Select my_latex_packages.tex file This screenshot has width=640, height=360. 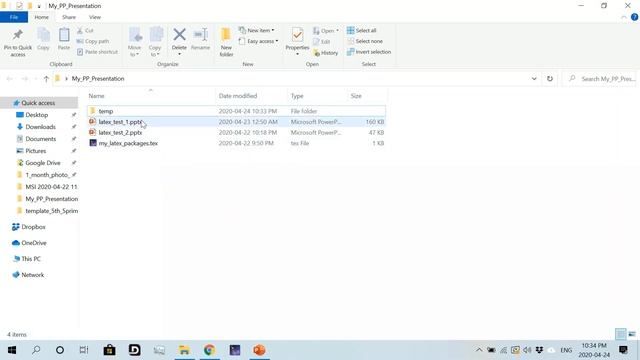coord(236,143)
